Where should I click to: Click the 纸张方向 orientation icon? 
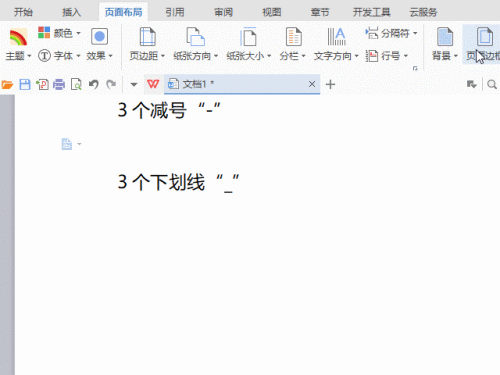195,37
